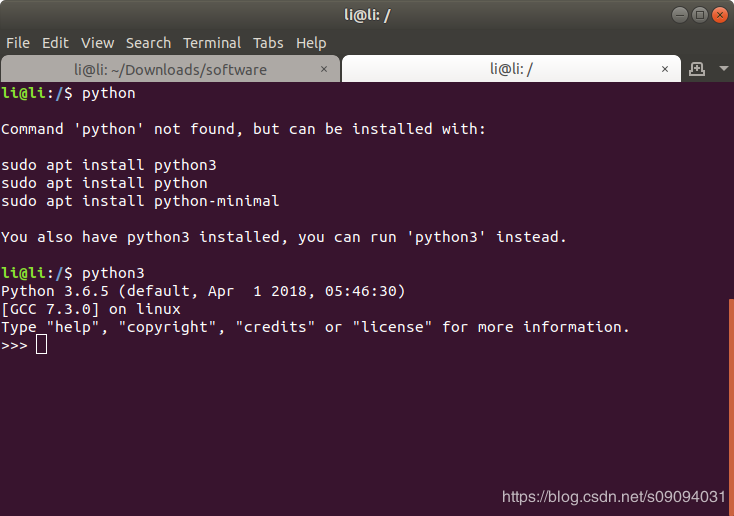Switch to the ~/Downloads/software tab
The width and height of the screenshot is (734, 516).
170,69
